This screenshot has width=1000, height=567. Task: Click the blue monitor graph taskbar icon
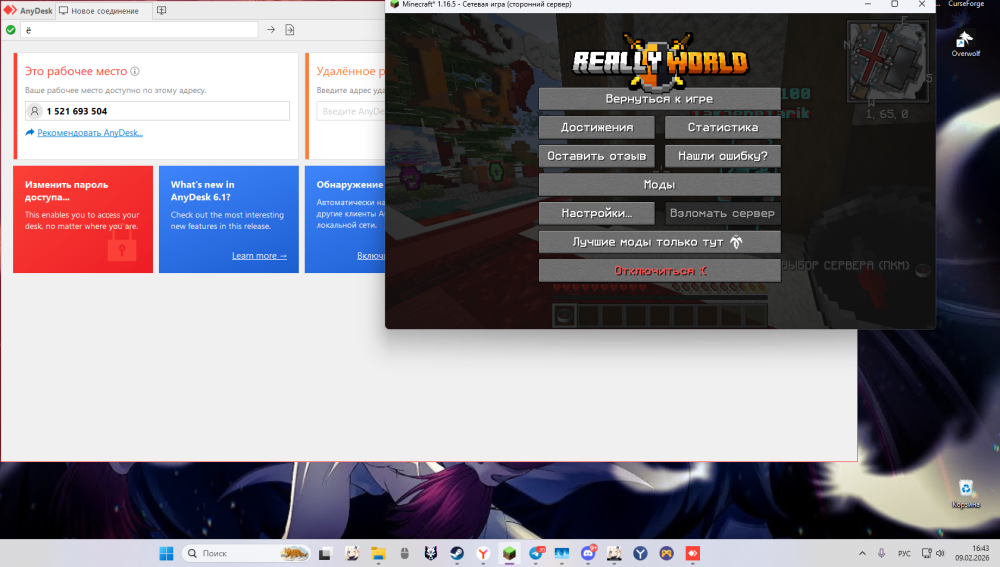(x=562, y=554)
